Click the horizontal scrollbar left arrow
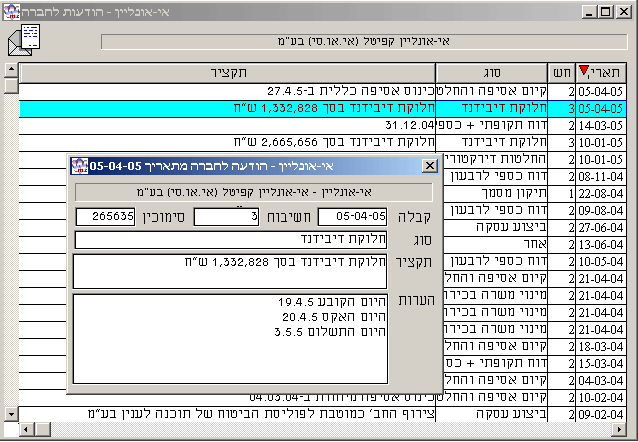Screen dimensions: 638x442 click(x=26, y=429)
